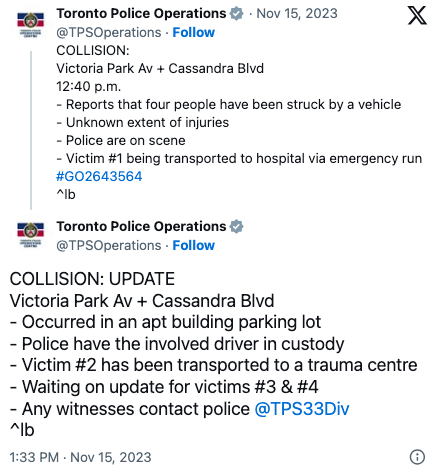Image resolution: width=441 pixels, height=469 pixels.
Task: Follow @TPSOperations from the first tweet
Action: coord(193,33)
